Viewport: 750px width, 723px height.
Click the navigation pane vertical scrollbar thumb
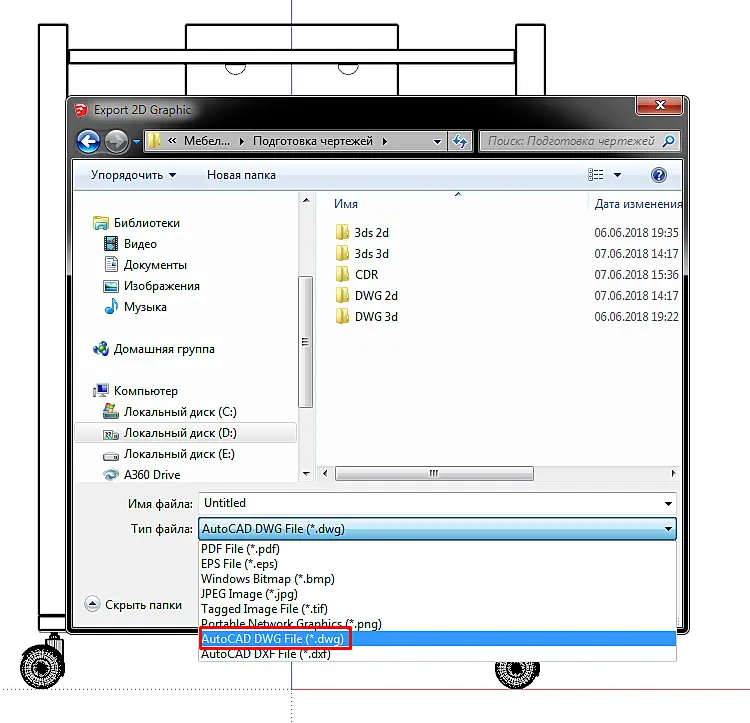306,342
